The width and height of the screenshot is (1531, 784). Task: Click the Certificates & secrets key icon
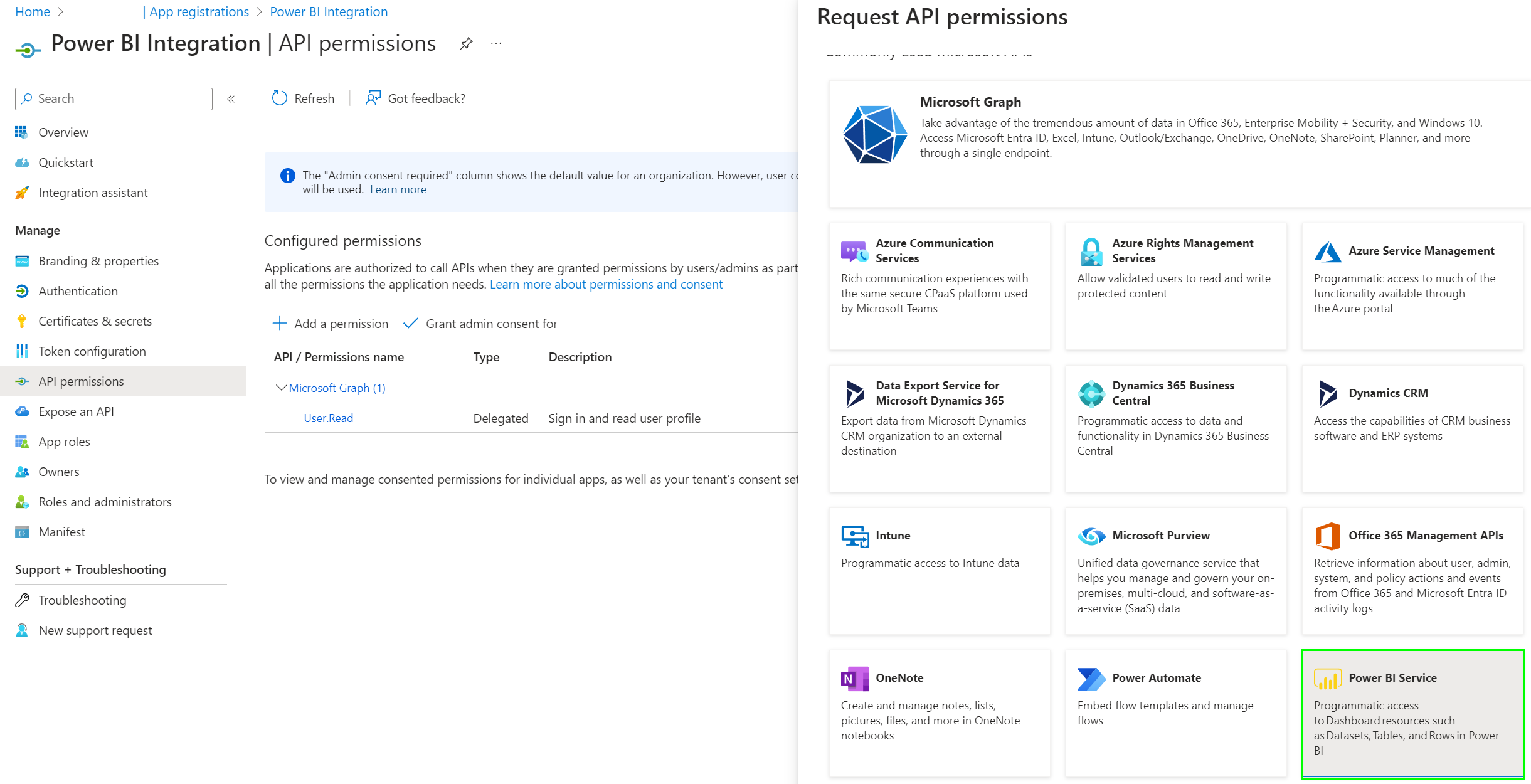pyautogui.click(x=22, y=321)
